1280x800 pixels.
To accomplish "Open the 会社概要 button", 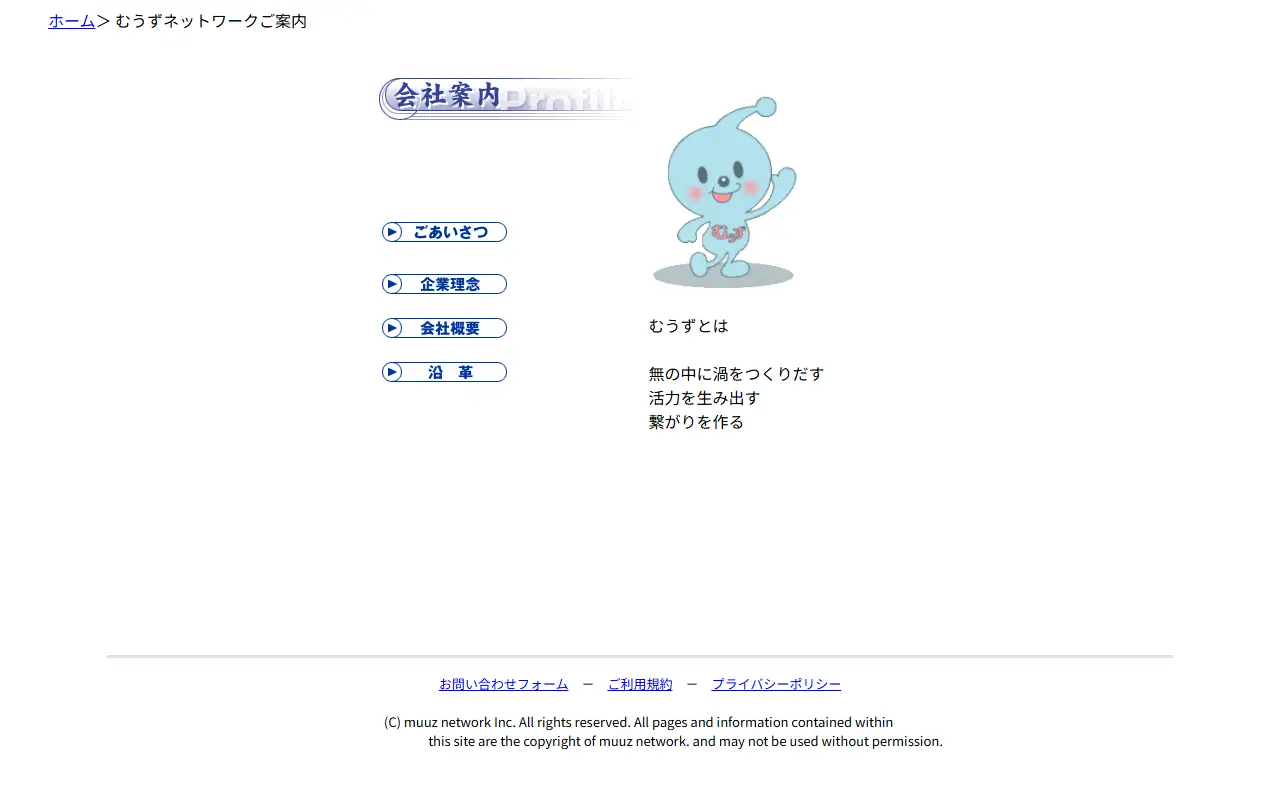I will point(444,328).
